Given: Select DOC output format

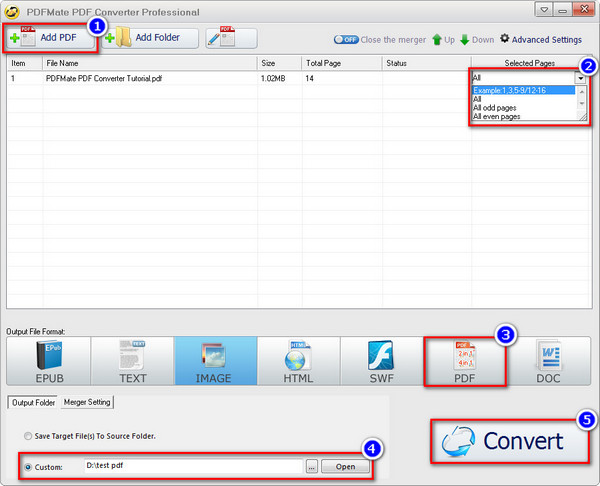Looking at the screenshot, I should 548,361.
